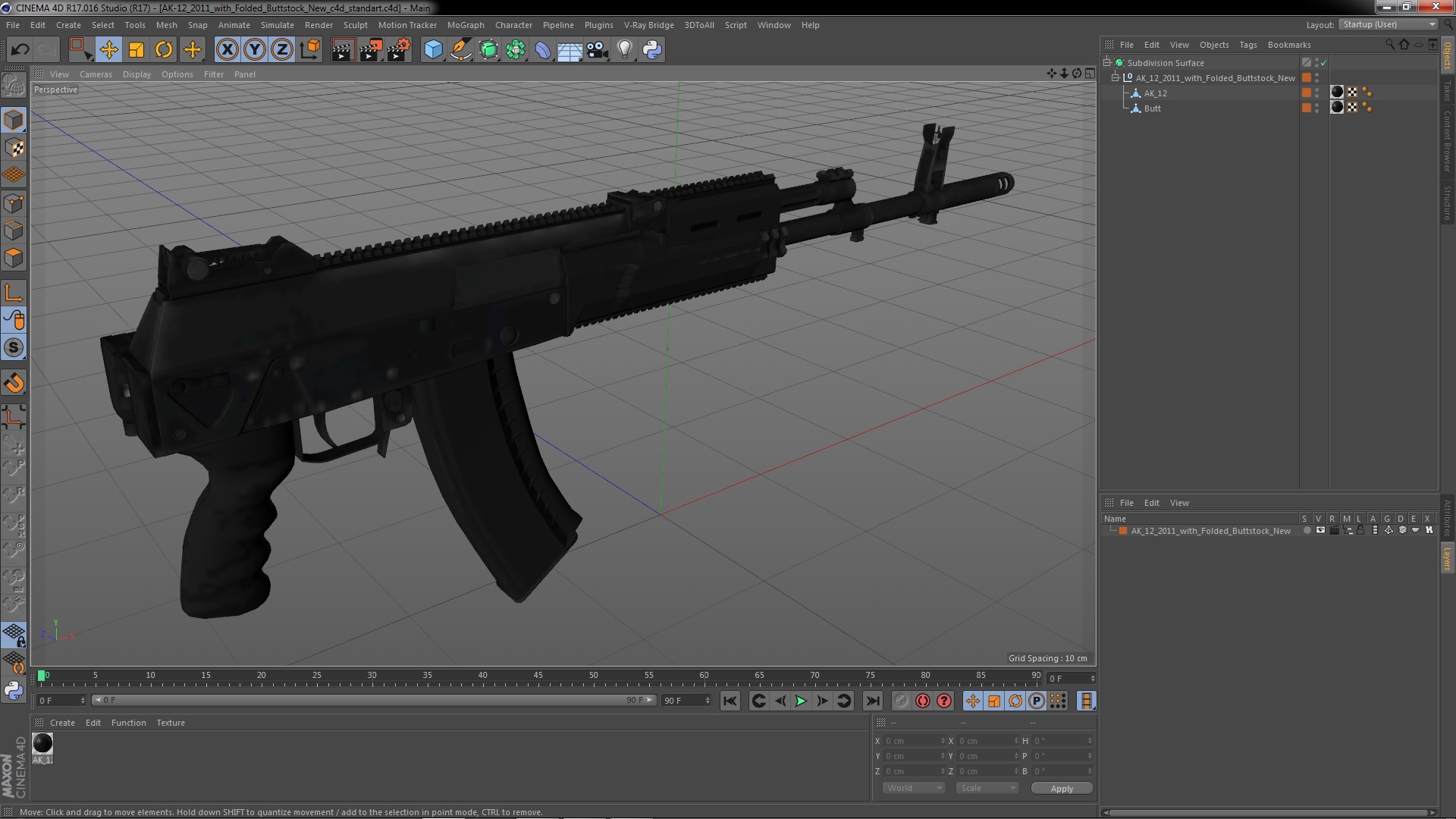Select the Move tool
This screenshot has height=819, width=1456.
108,50
